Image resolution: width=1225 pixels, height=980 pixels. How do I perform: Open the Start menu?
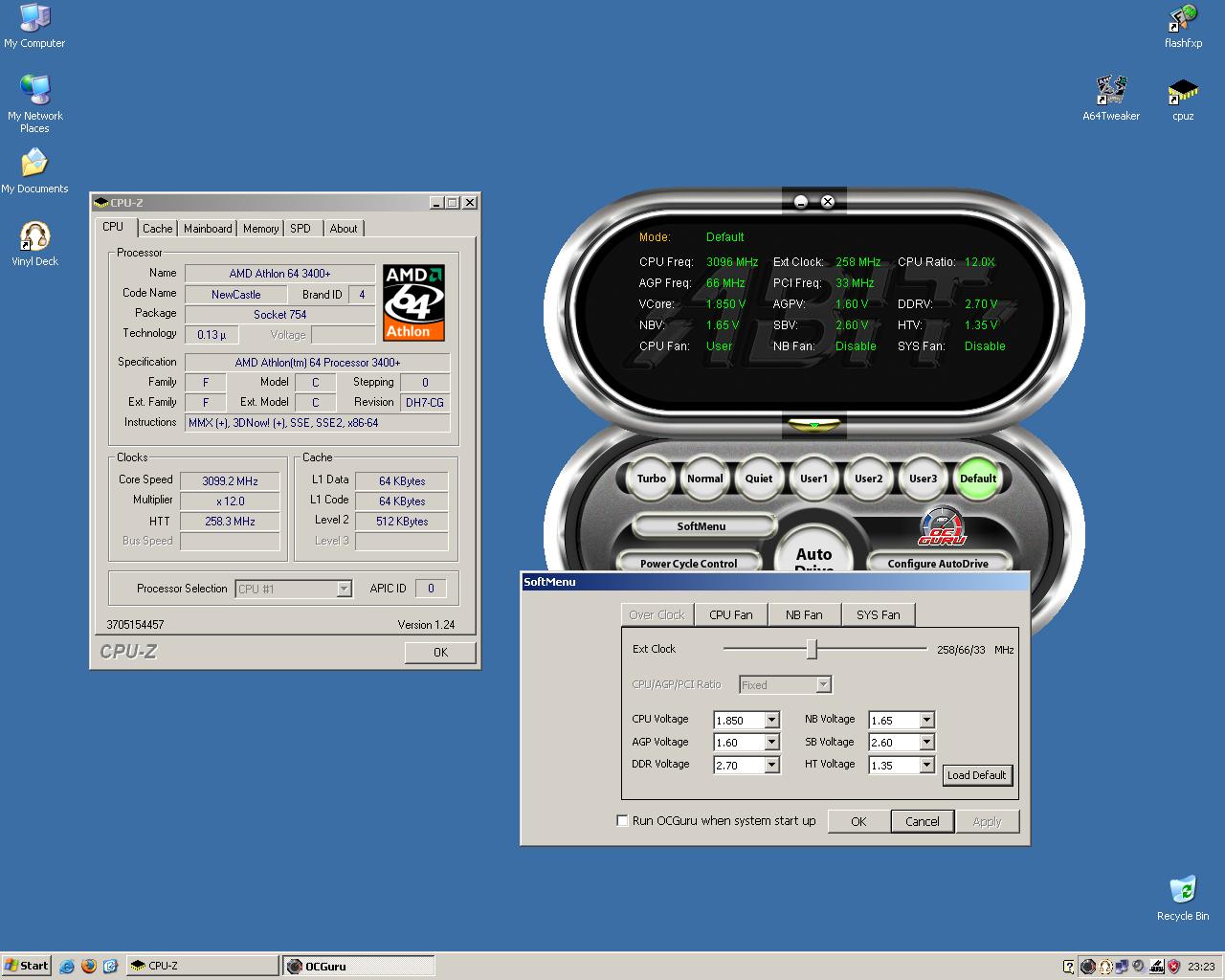27,966
